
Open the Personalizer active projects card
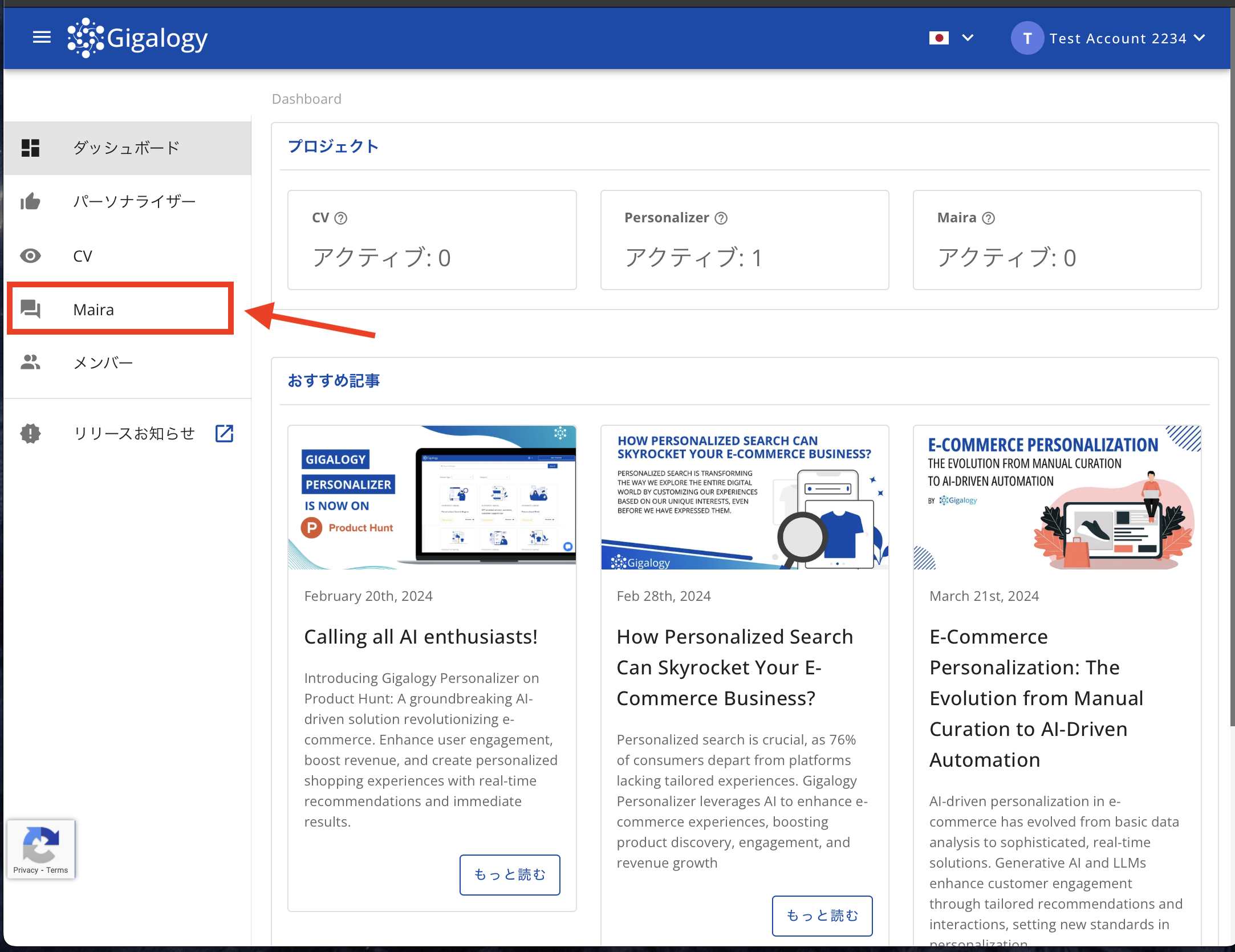coord(744,240)
